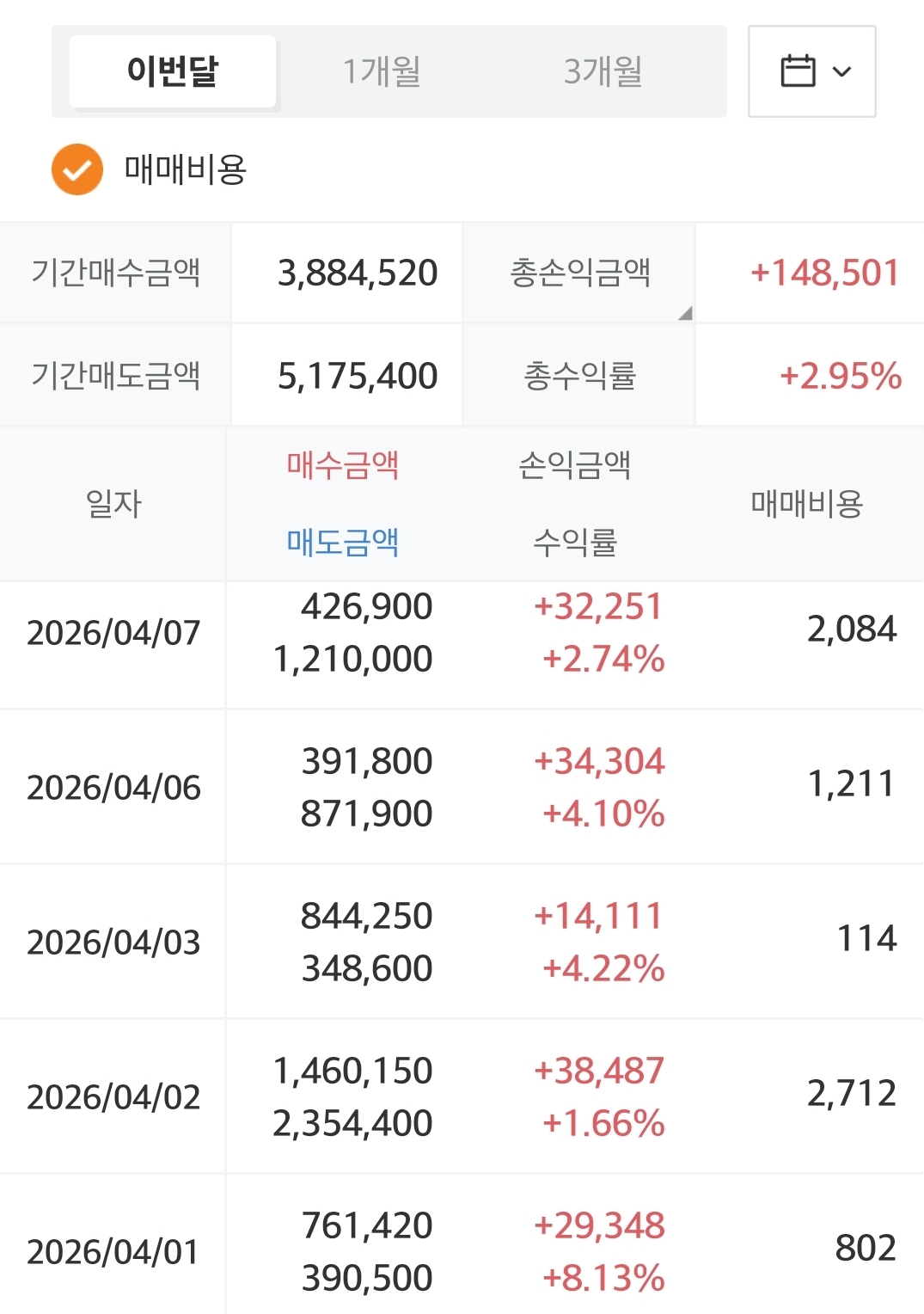Image resolution: width=924 pixels, height=1314 pixels.
Task: Select the 2026/04/03 date entry
Action: (x=113, y=943)
